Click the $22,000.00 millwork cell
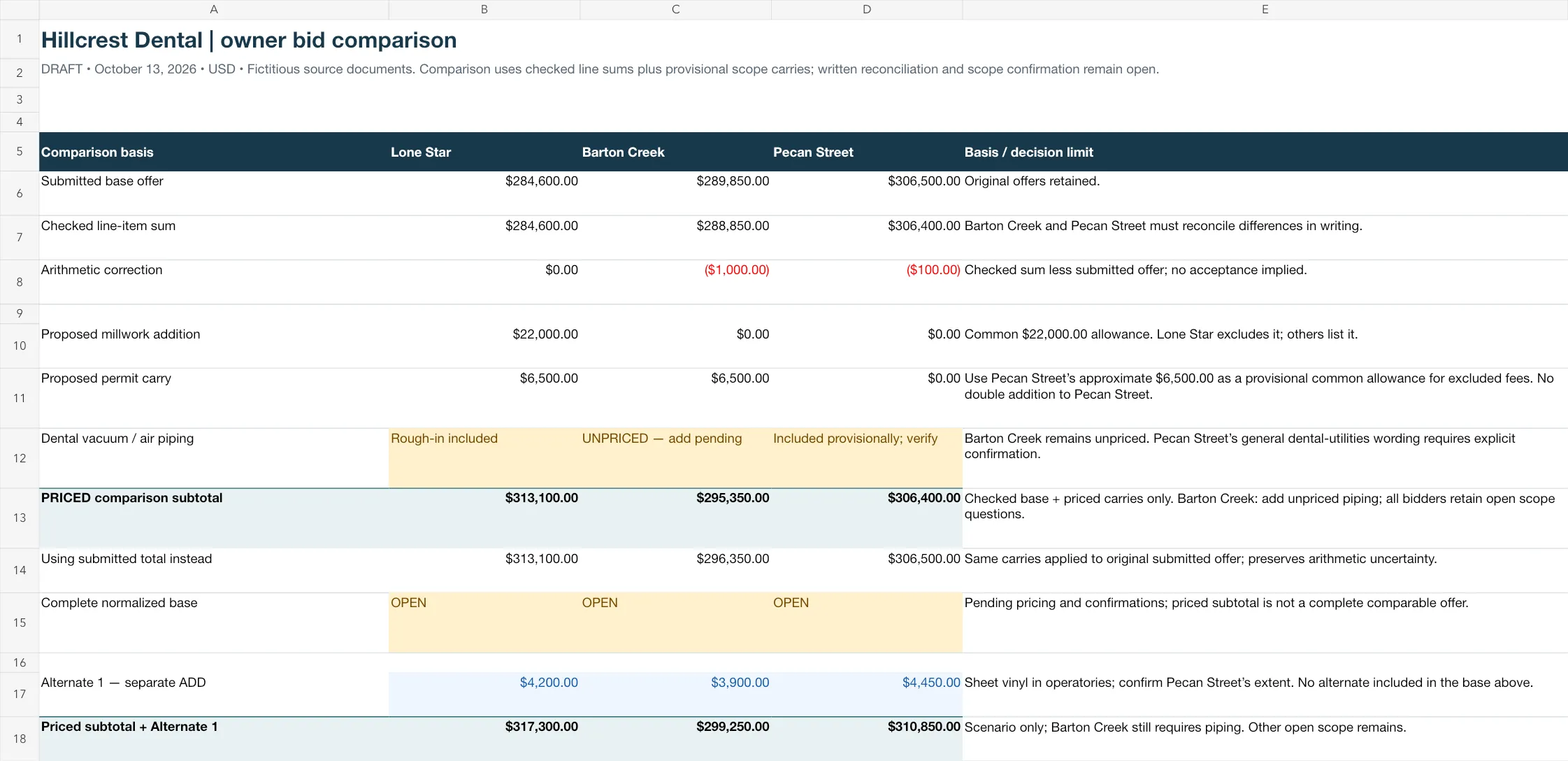The image size is (1568, 761). (x=484, y=346)
